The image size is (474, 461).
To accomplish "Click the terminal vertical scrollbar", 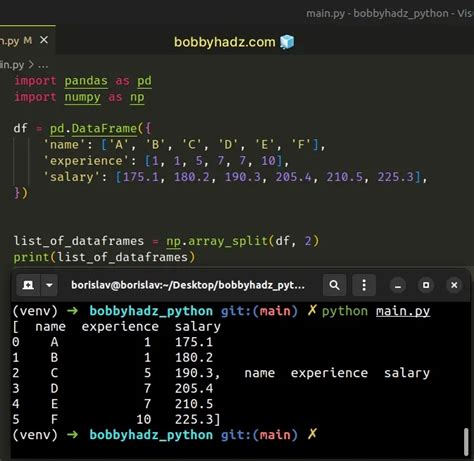I will coord(466,442).
